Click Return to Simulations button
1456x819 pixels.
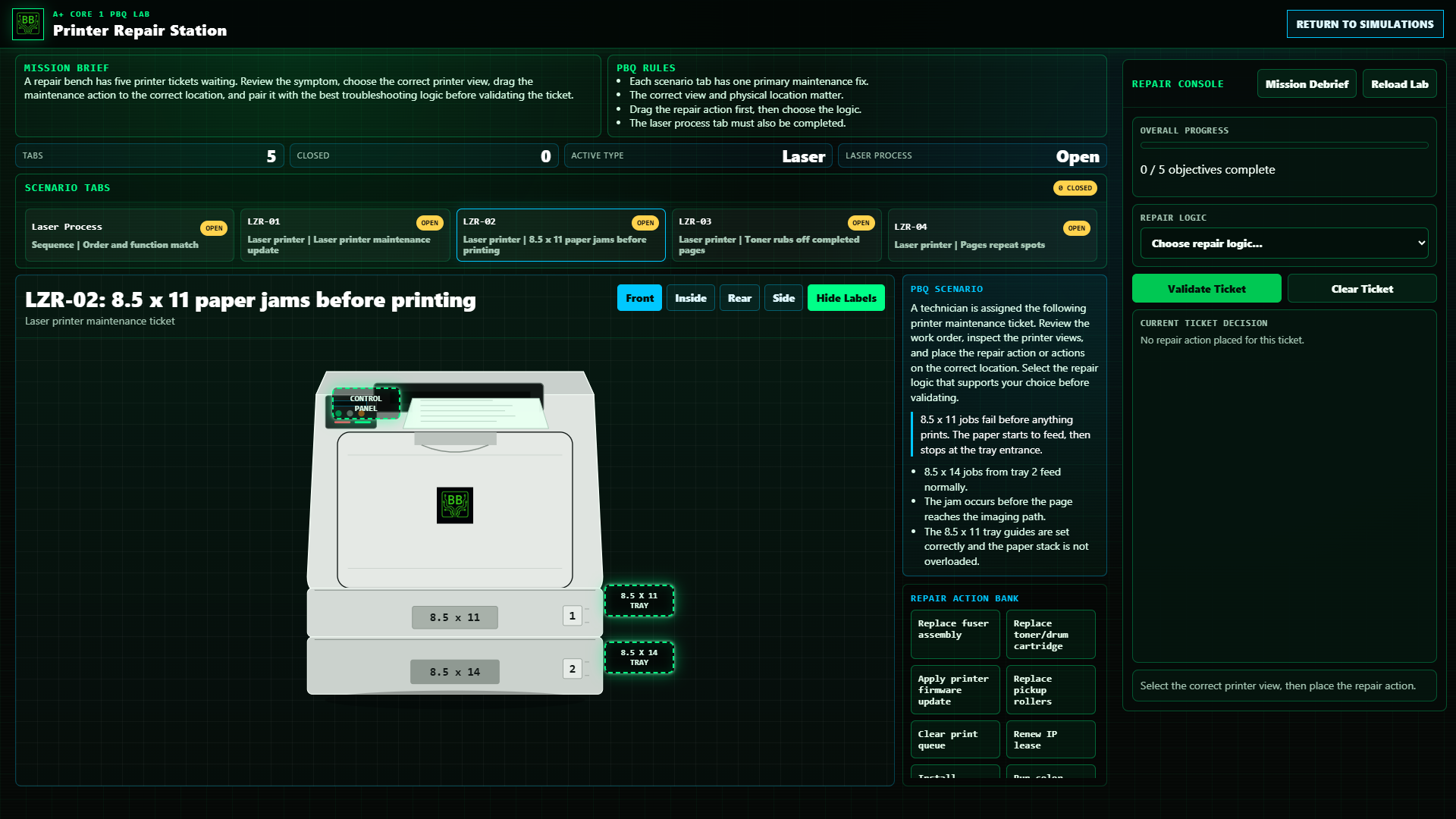(x=1365, y=24)
